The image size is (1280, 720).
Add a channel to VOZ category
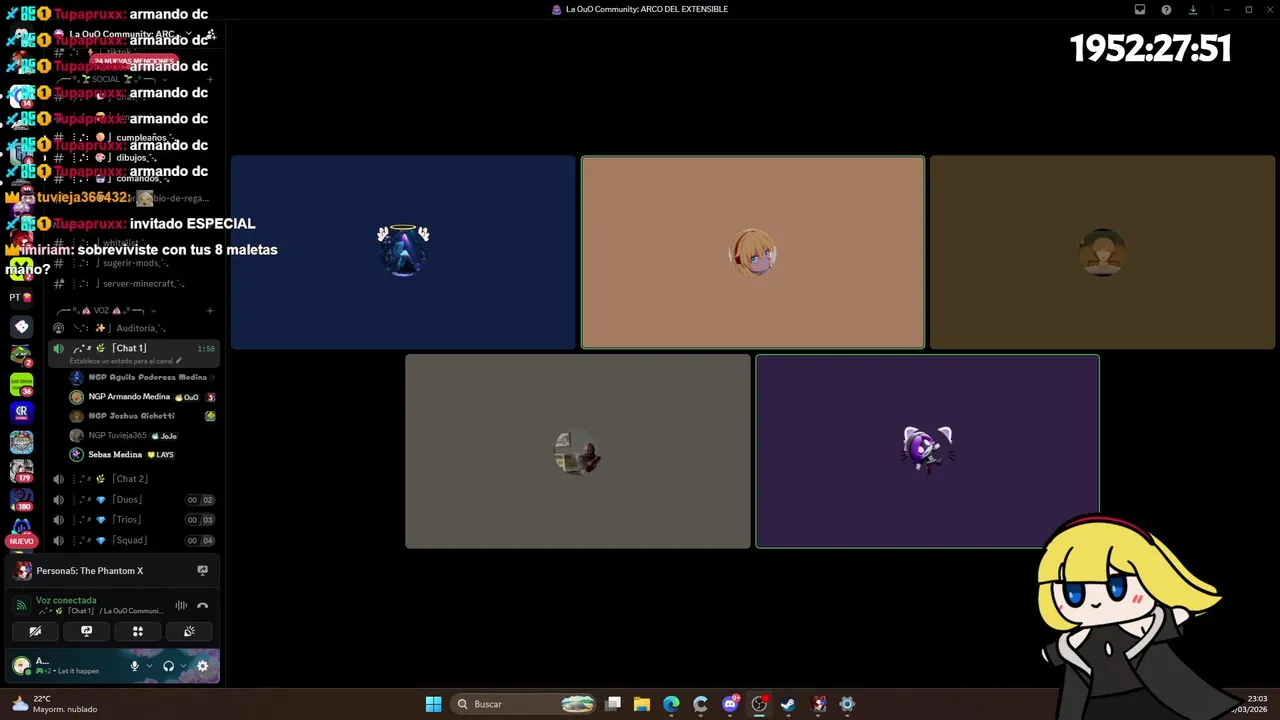pyautogui.click(x=209, y=311)
